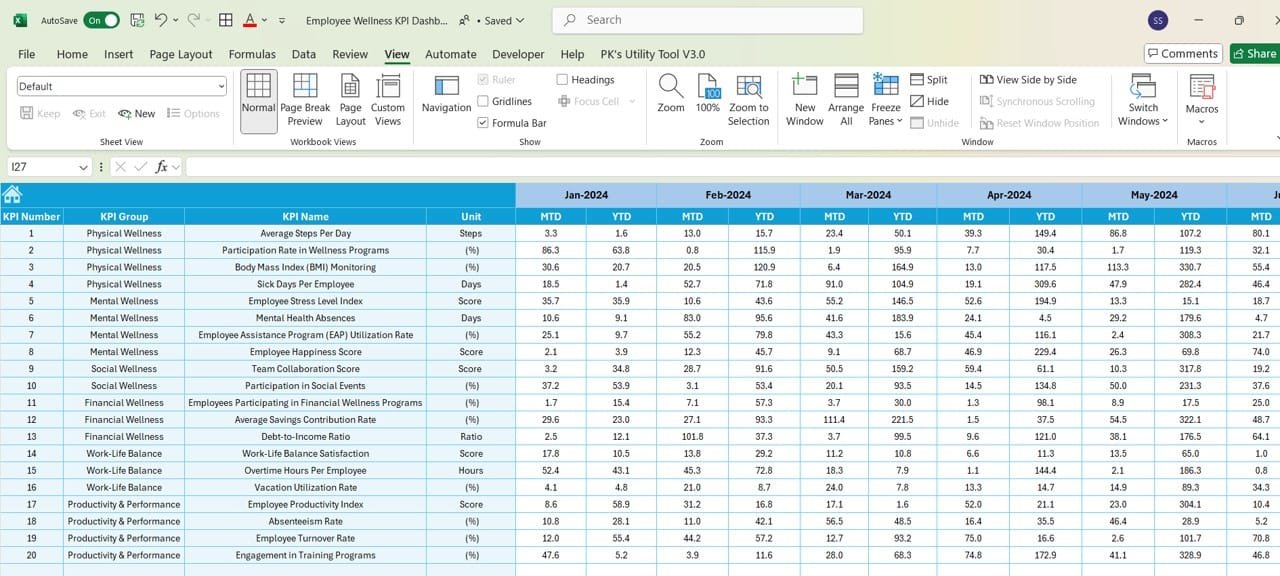Screen dimensions: 1280x576
Task: Click the Excel application logo icon
Action: [x=20, y=20]
